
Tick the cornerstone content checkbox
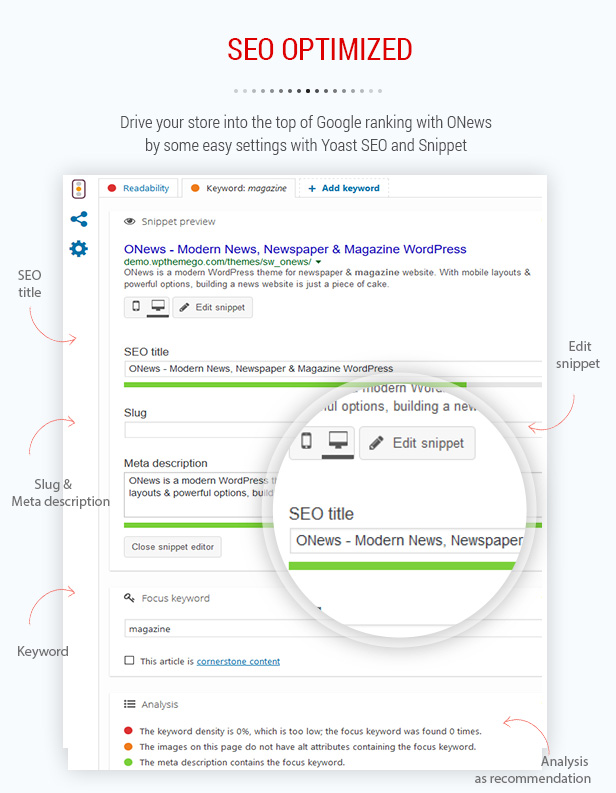pos(129,661)
